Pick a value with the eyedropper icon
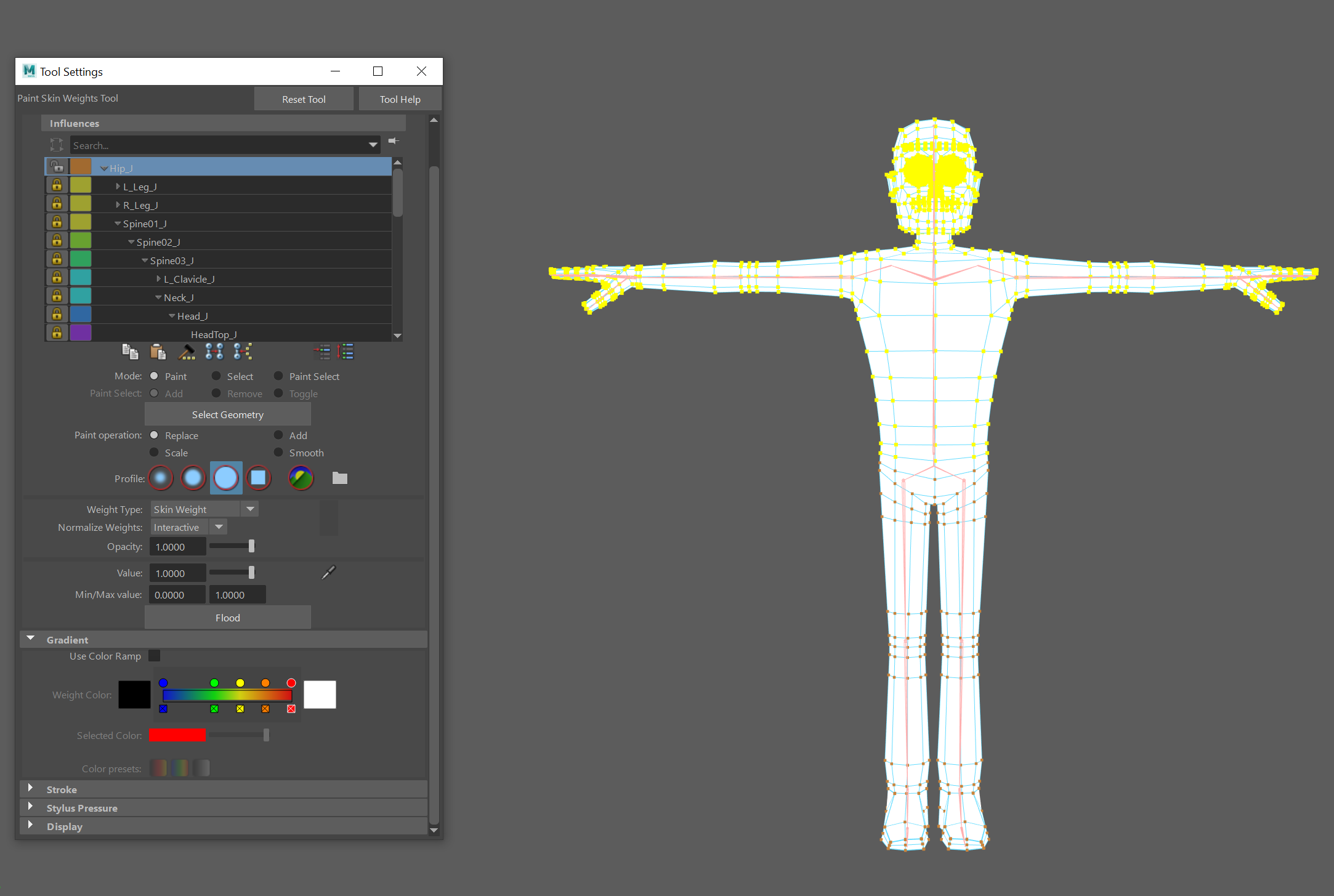Screen dimensions: 1334x896 tap(329, 573)
